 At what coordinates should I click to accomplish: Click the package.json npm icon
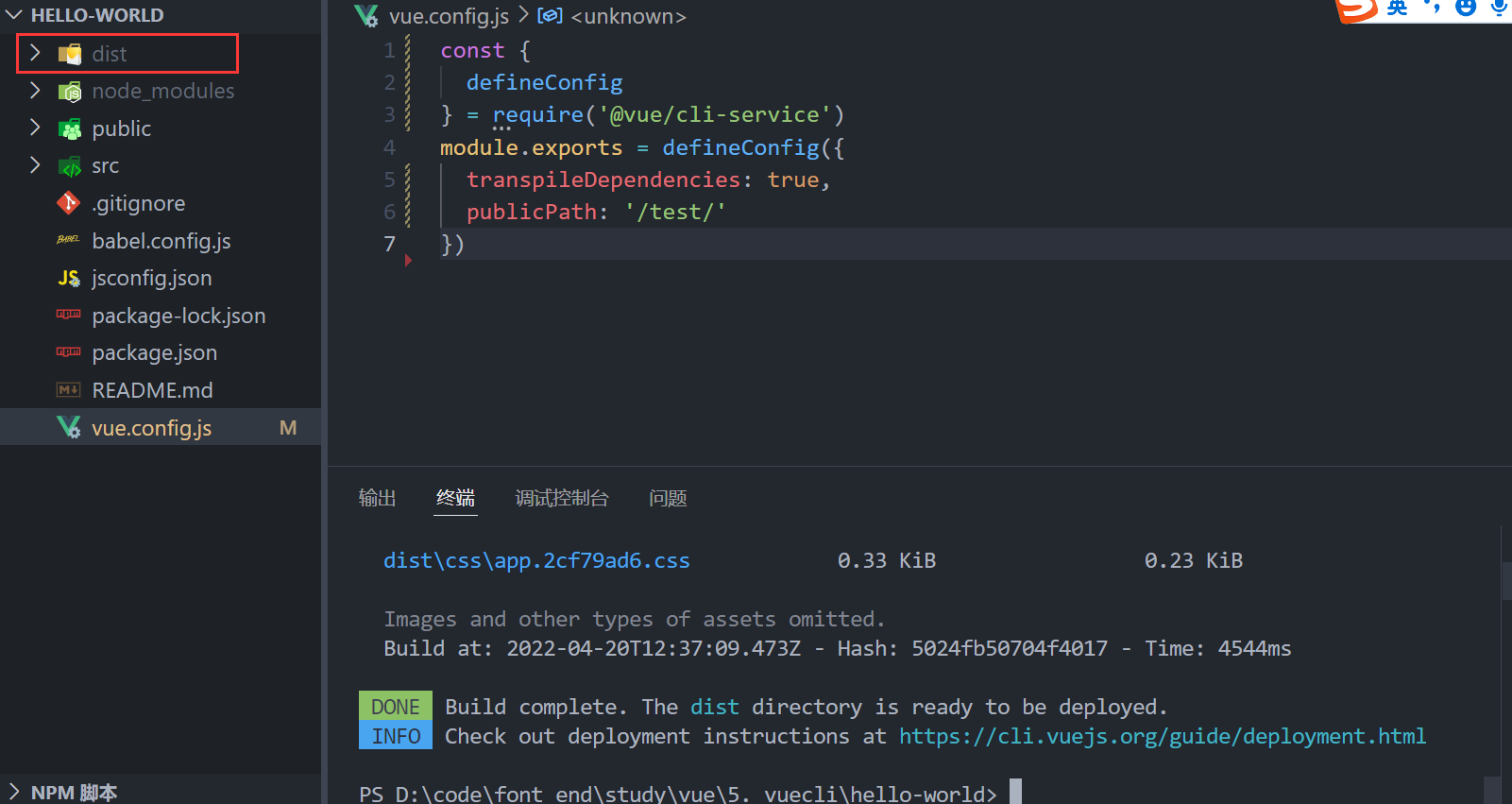68,351
